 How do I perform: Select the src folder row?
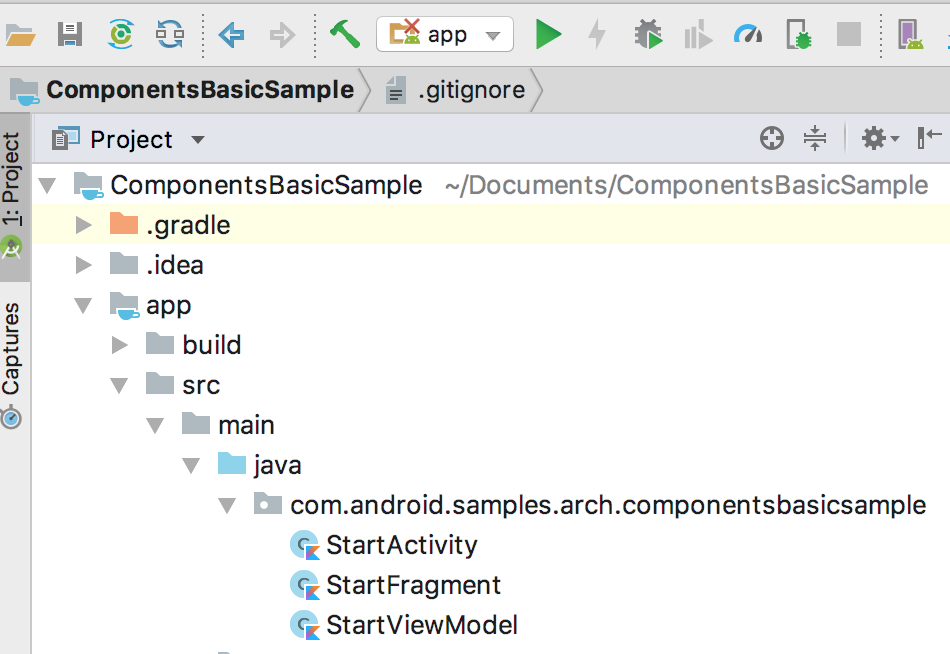click(x=491, y=385)
